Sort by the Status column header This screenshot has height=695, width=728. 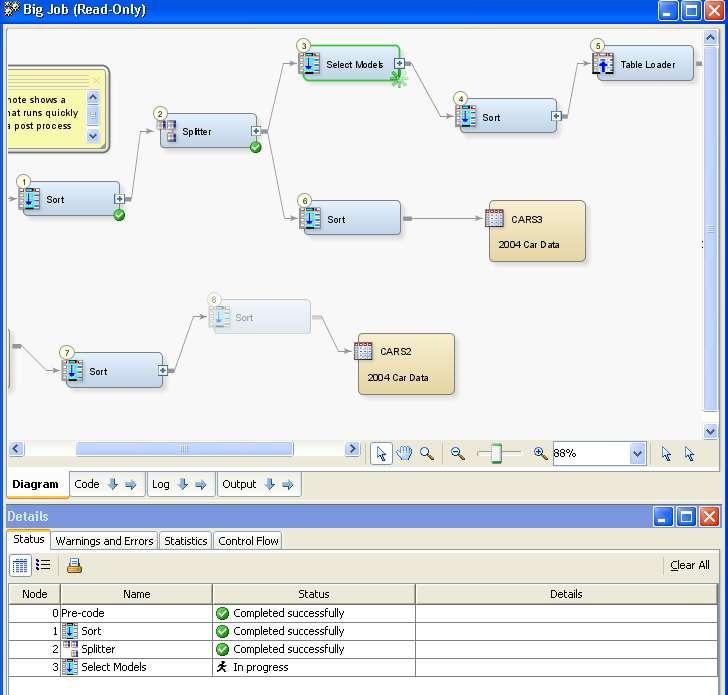[314, 594]
